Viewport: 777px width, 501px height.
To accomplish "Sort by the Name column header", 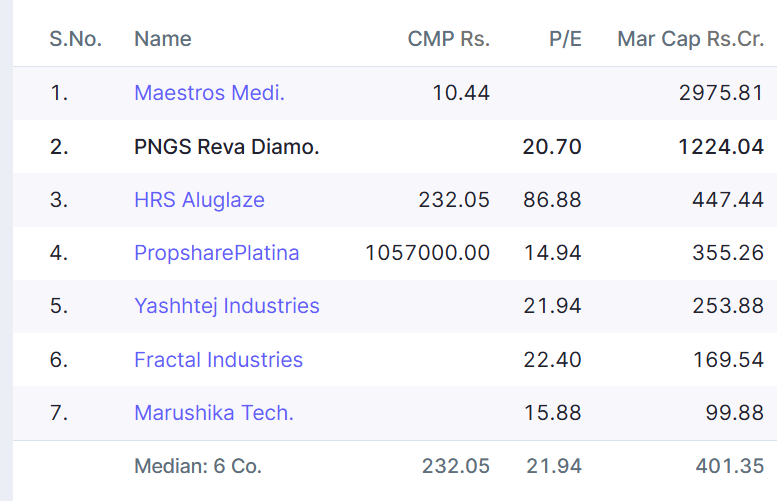I will coord(162,39).
